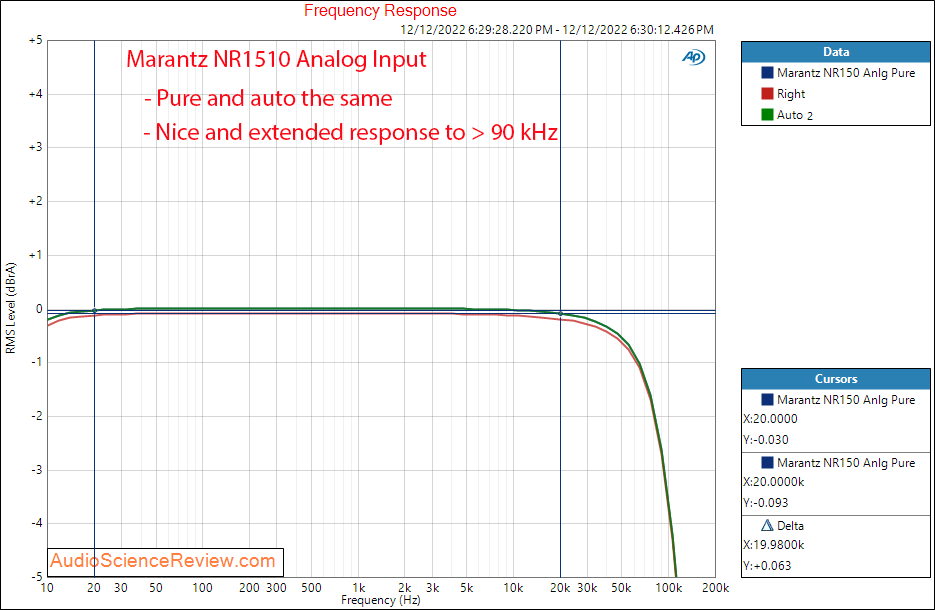
Task: Click the timestamp line above graph
Action: click(556, 30)
